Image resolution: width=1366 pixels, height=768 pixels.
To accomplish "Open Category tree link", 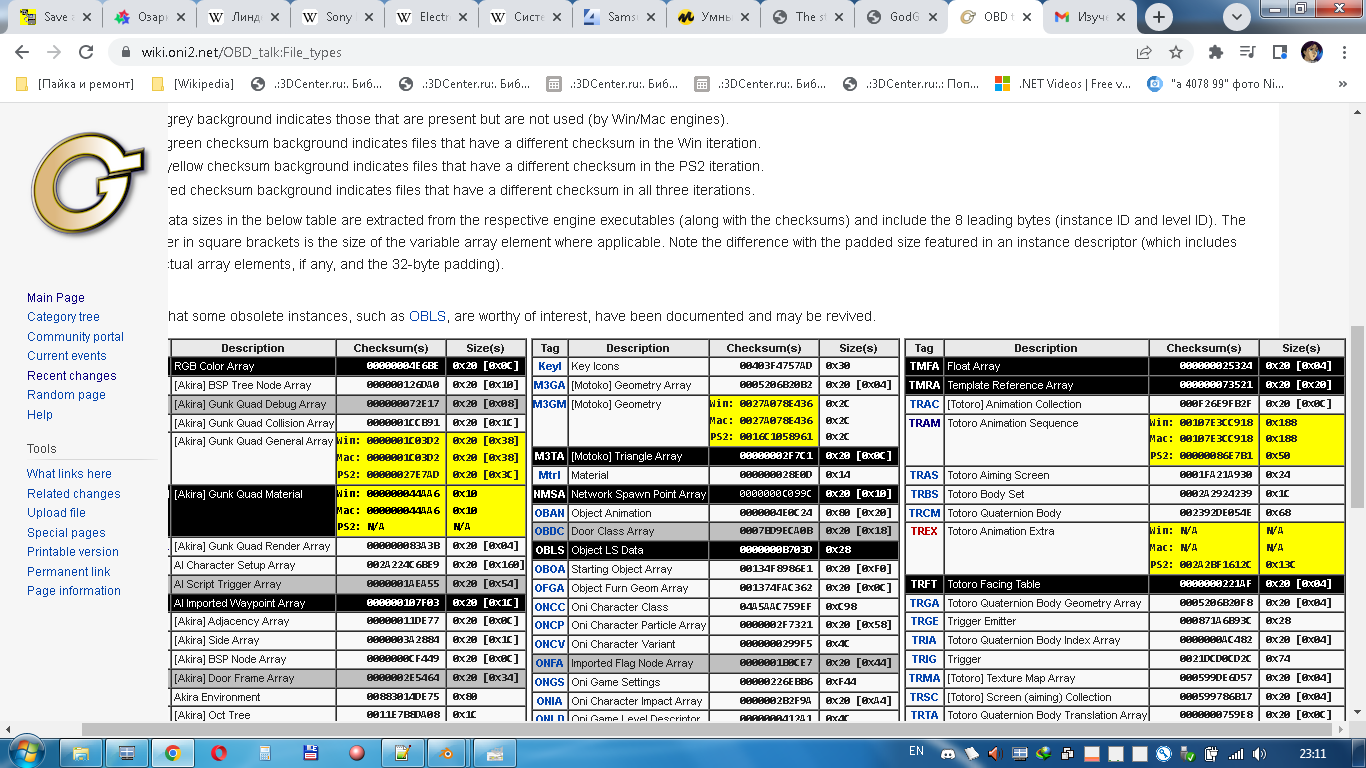I will pyautogui.click(x=63, y=317).
